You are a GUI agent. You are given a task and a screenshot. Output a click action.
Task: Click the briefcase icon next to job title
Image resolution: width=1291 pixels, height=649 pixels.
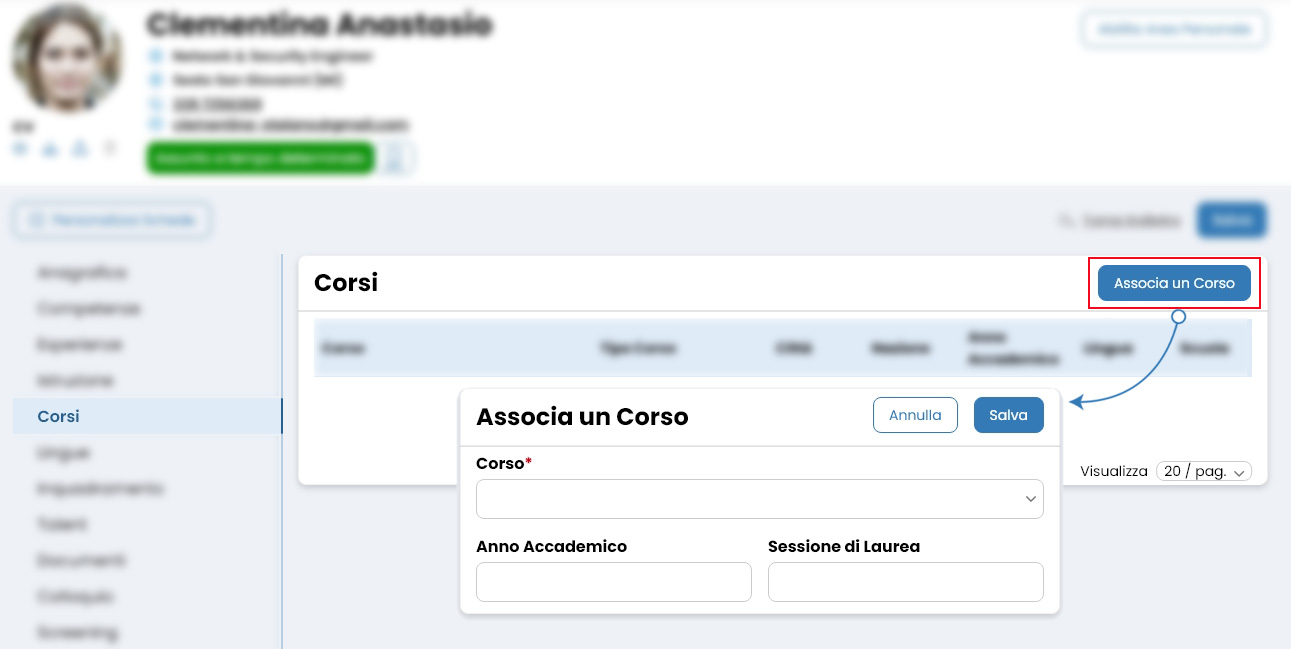click(x=155, y=56)
